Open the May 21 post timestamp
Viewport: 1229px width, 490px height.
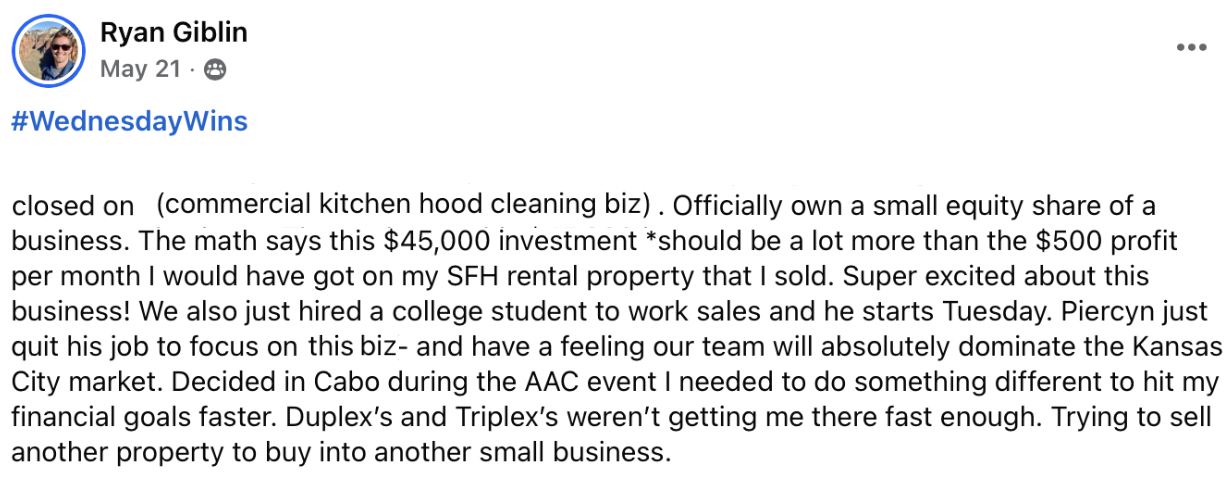click(x=140, y=69)
